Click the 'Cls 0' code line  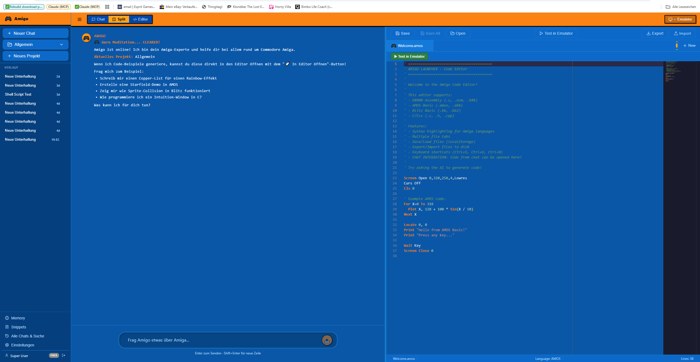click(409, 188)
